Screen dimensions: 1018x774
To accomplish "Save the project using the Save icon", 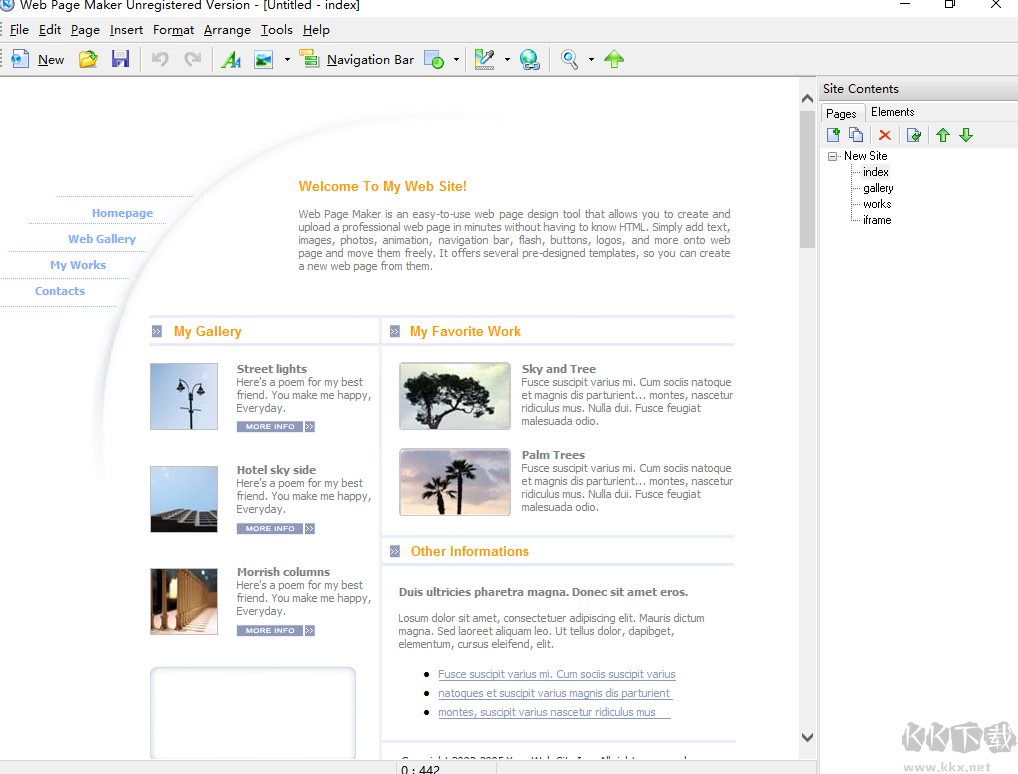I will pyautogui.click(x=120, y=59).
